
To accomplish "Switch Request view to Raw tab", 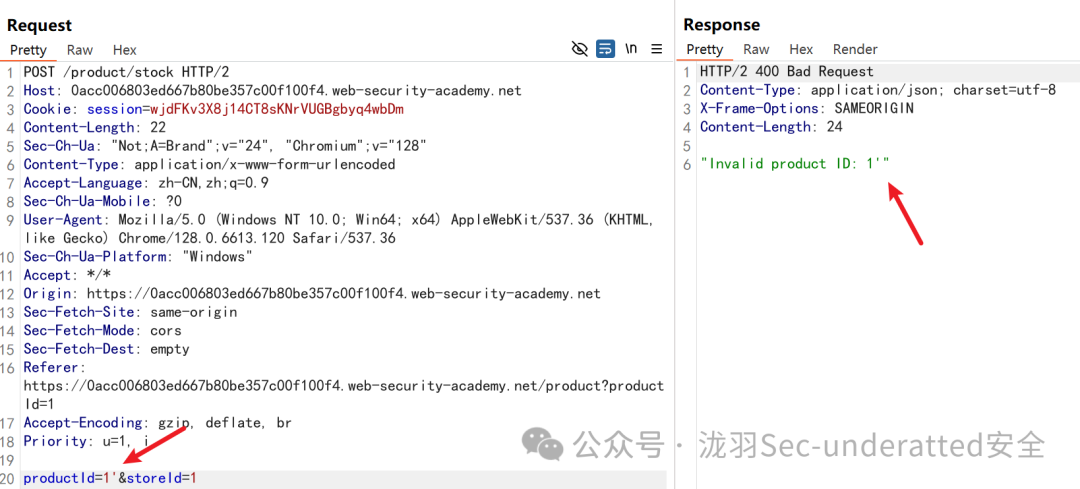I will click(80, 50).
